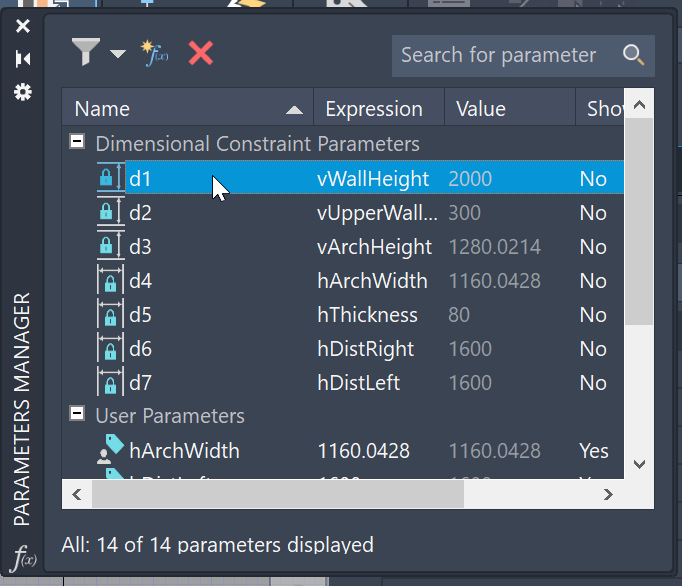Collapse the User Parameters group

coord(77,413)
